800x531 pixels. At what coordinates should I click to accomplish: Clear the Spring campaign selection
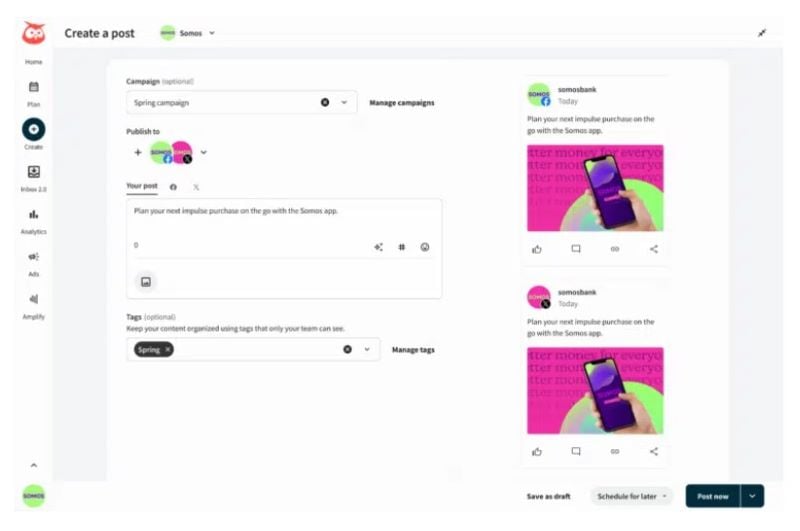(325, 103)
